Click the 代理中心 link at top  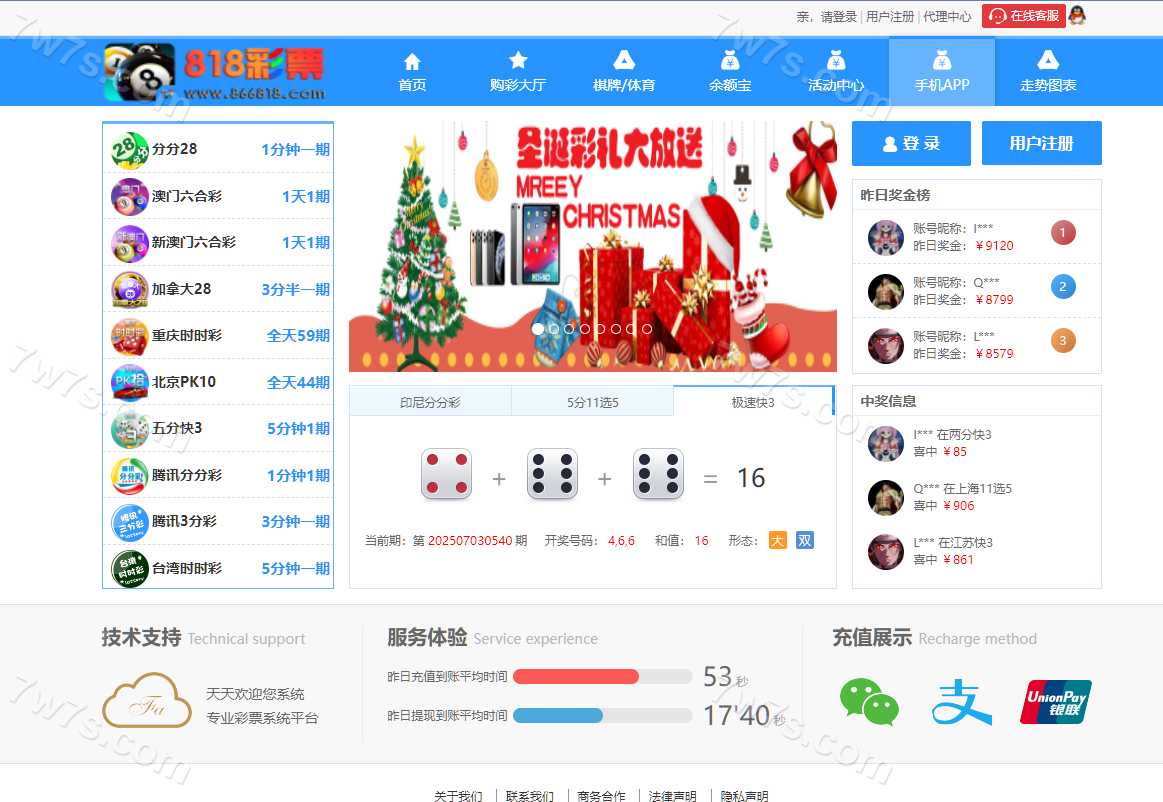pos(947,17)
